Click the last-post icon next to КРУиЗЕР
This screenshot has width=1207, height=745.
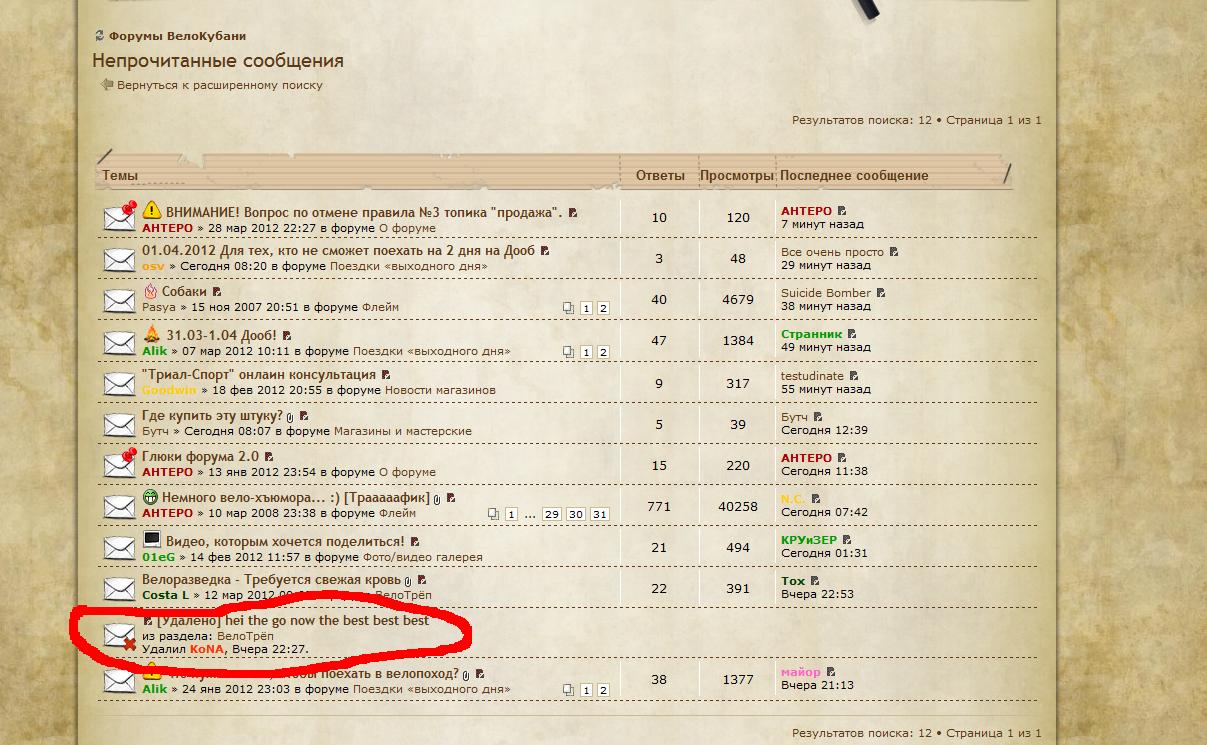coord(847,540)
